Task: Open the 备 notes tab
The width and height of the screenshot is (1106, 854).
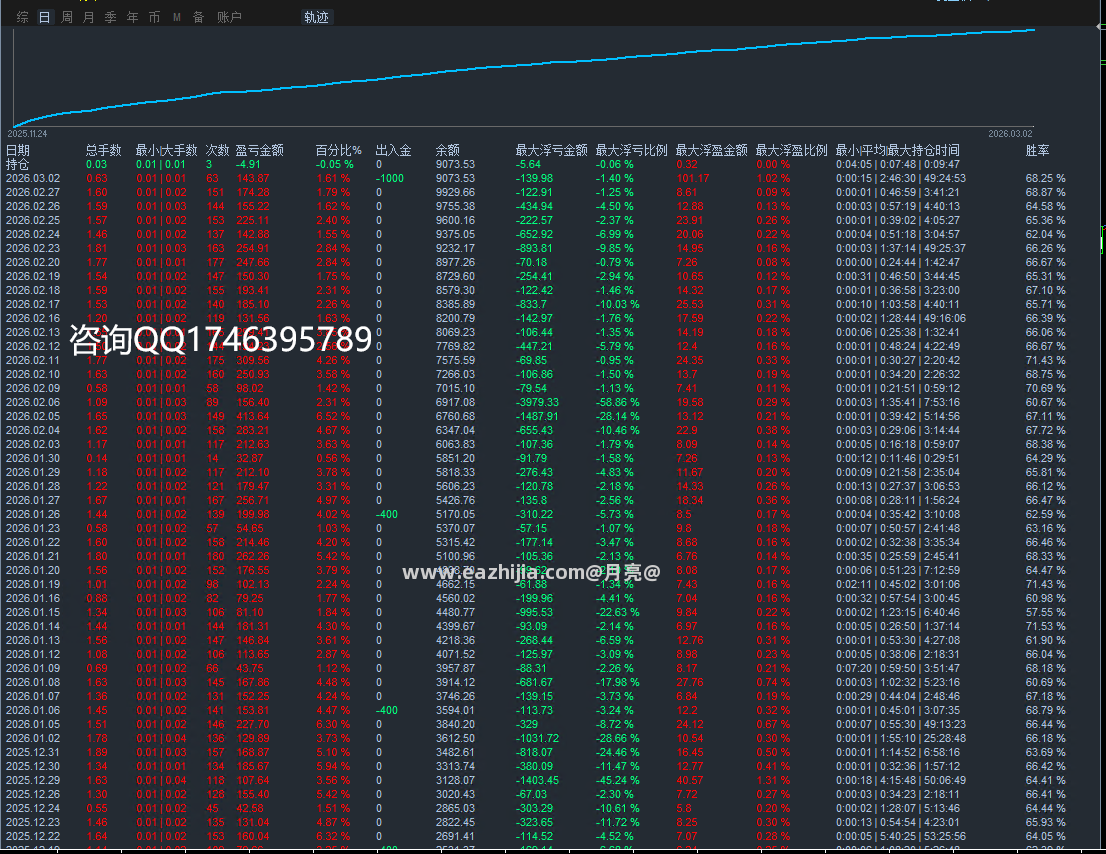Action: pyautogui.click(x=199, y=17)
